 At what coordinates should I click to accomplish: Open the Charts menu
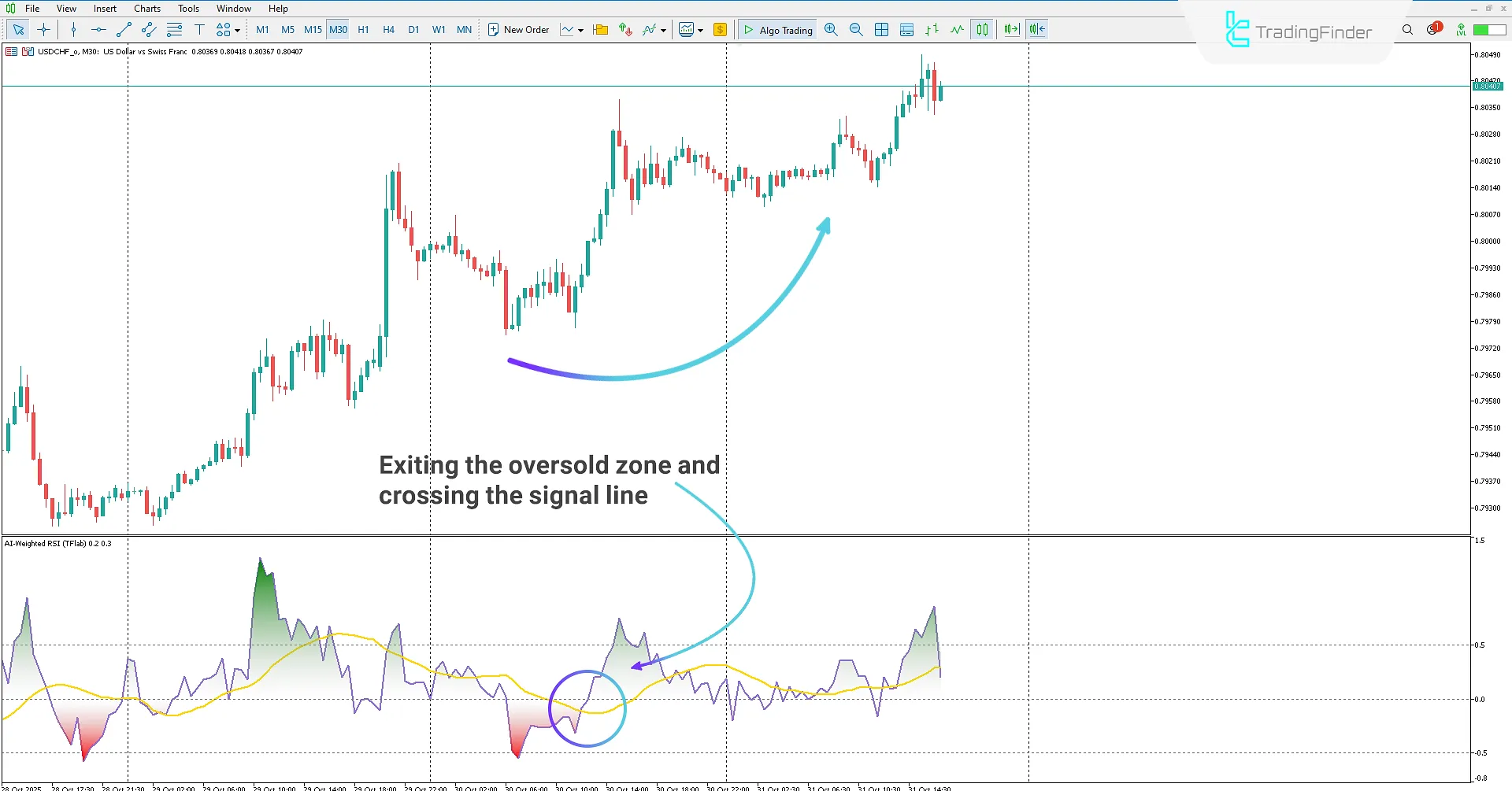point(146,8)
